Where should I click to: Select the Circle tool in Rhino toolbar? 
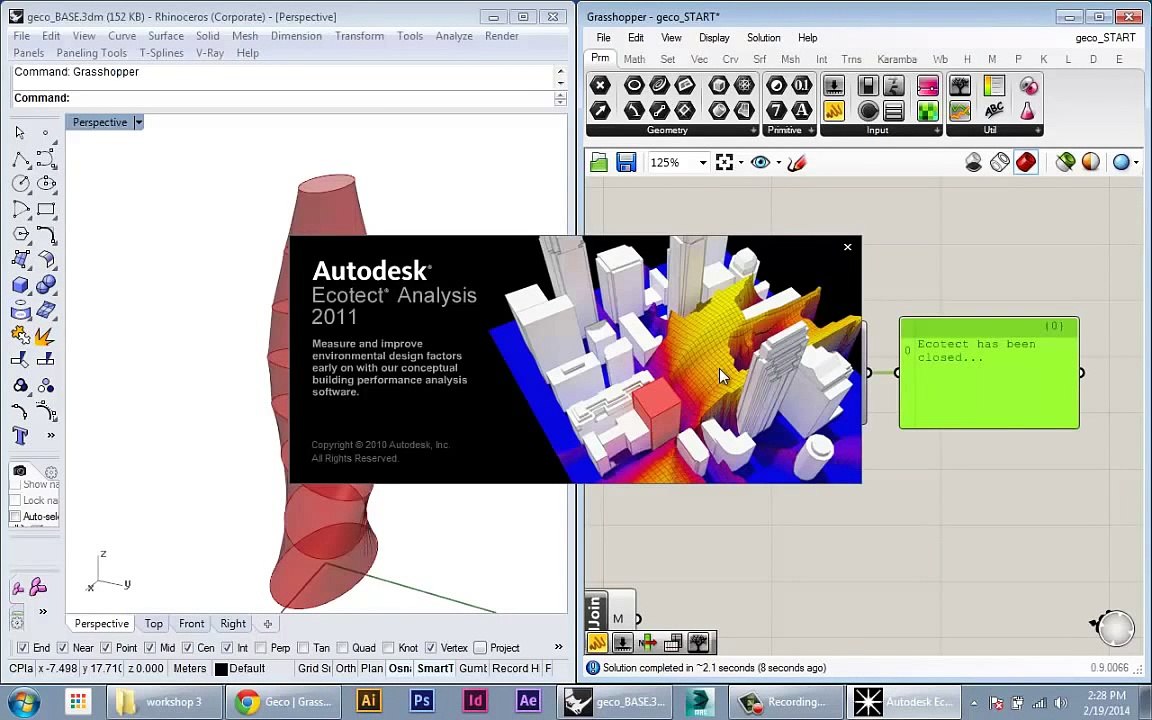click(21, 184)
